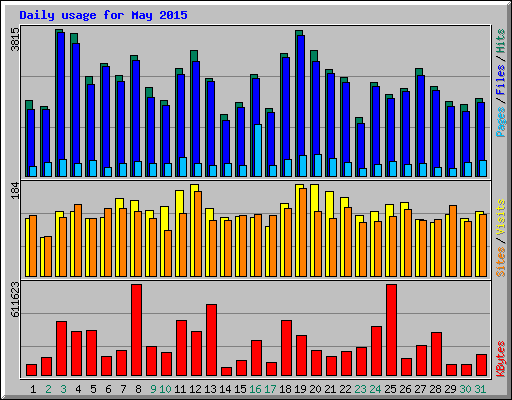The height and width of the screenshot is (400, 512).
Task: Click the Pages legend label
Action: (x=501, y=122)
